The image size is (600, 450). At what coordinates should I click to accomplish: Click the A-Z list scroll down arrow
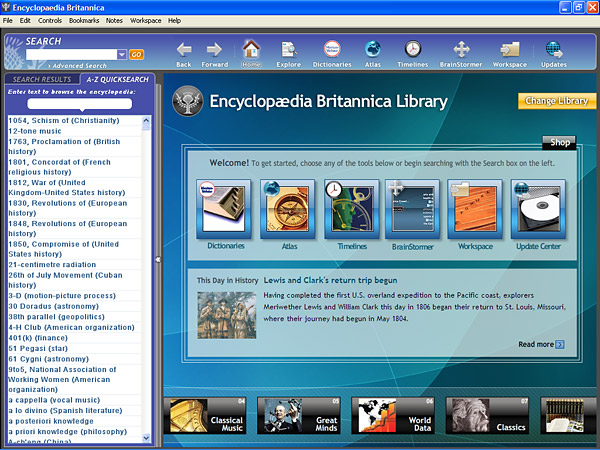pos(146,437)
